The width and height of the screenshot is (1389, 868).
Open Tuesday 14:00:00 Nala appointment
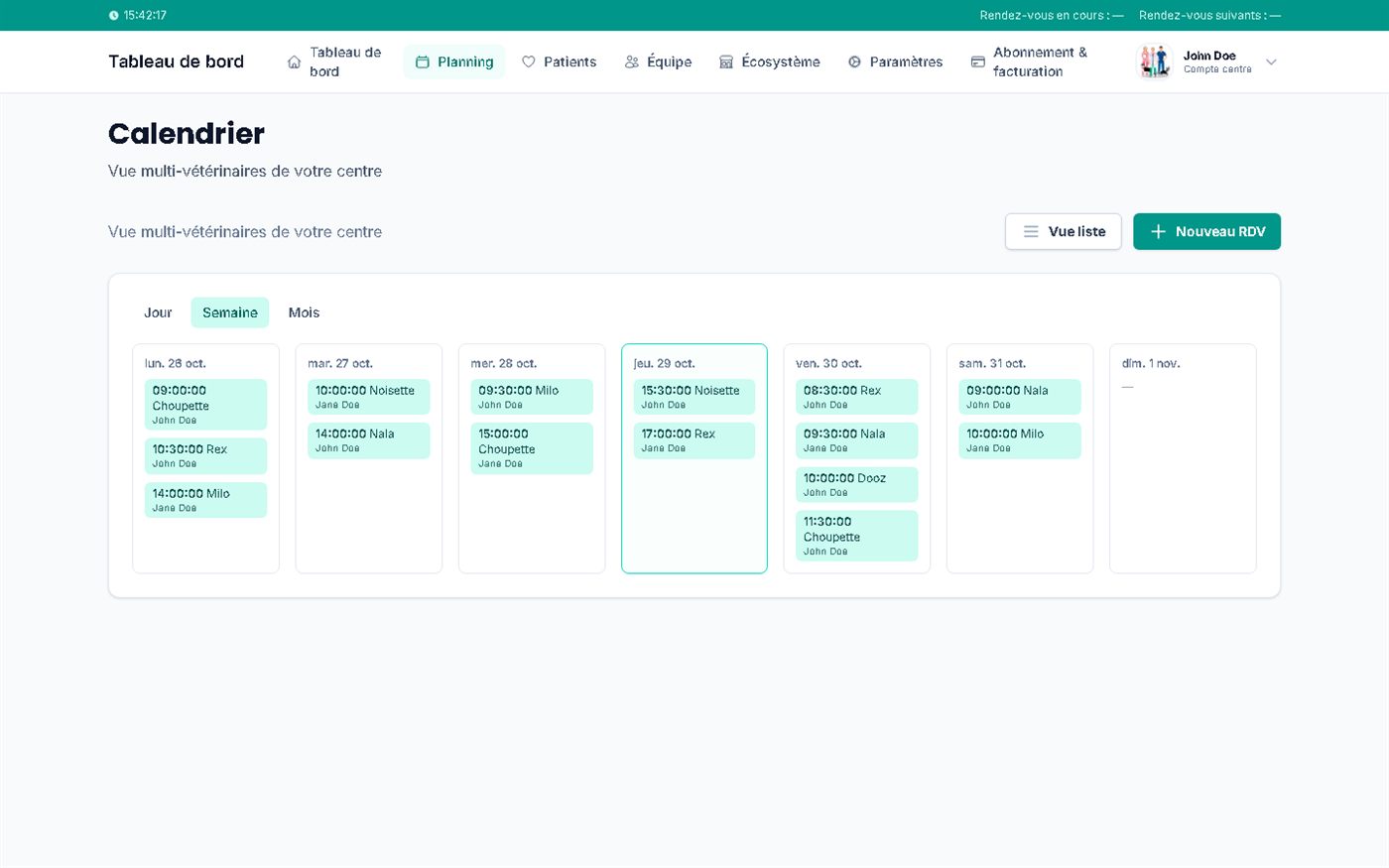tap(368, 440)
